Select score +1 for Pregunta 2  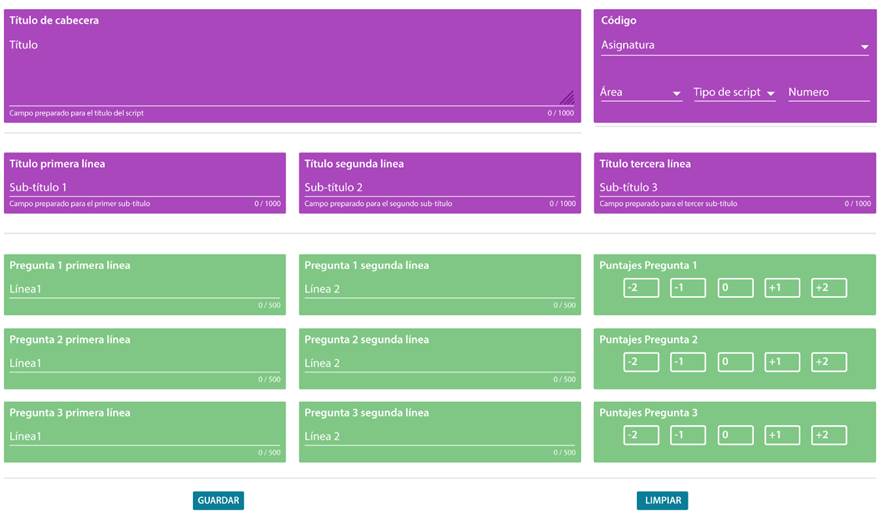click(782, 362)
